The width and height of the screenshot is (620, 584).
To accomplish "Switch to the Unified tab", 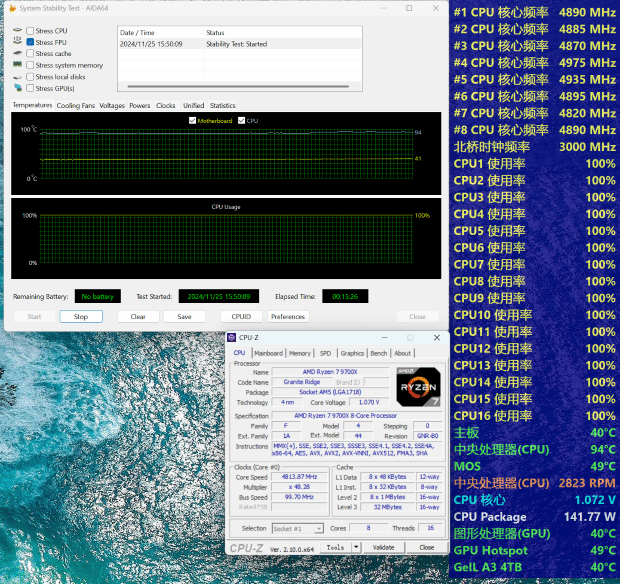I will point(194,106).
